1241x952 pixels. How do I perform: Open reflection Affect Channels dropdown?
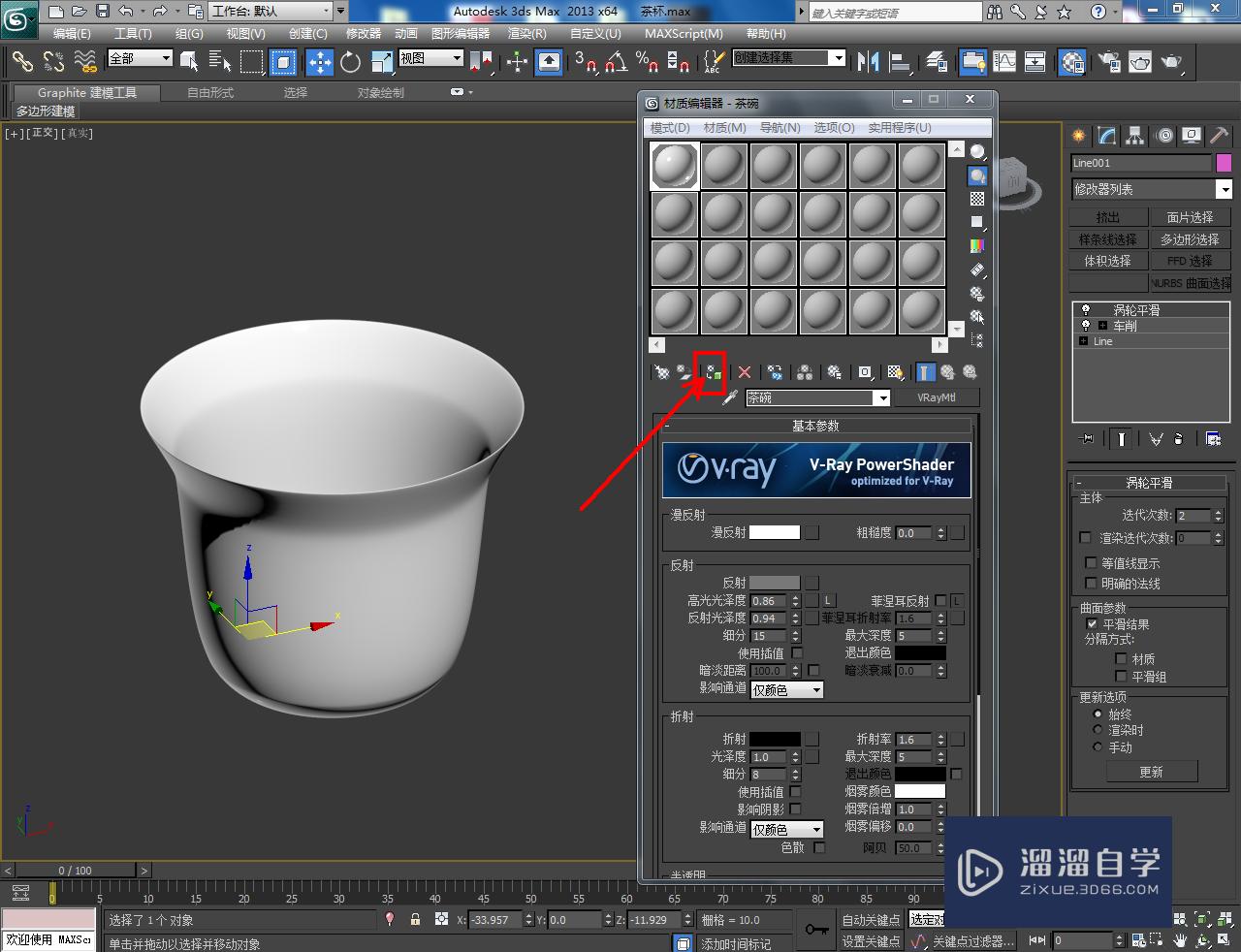pyautogui.click(x=787, y=689)
